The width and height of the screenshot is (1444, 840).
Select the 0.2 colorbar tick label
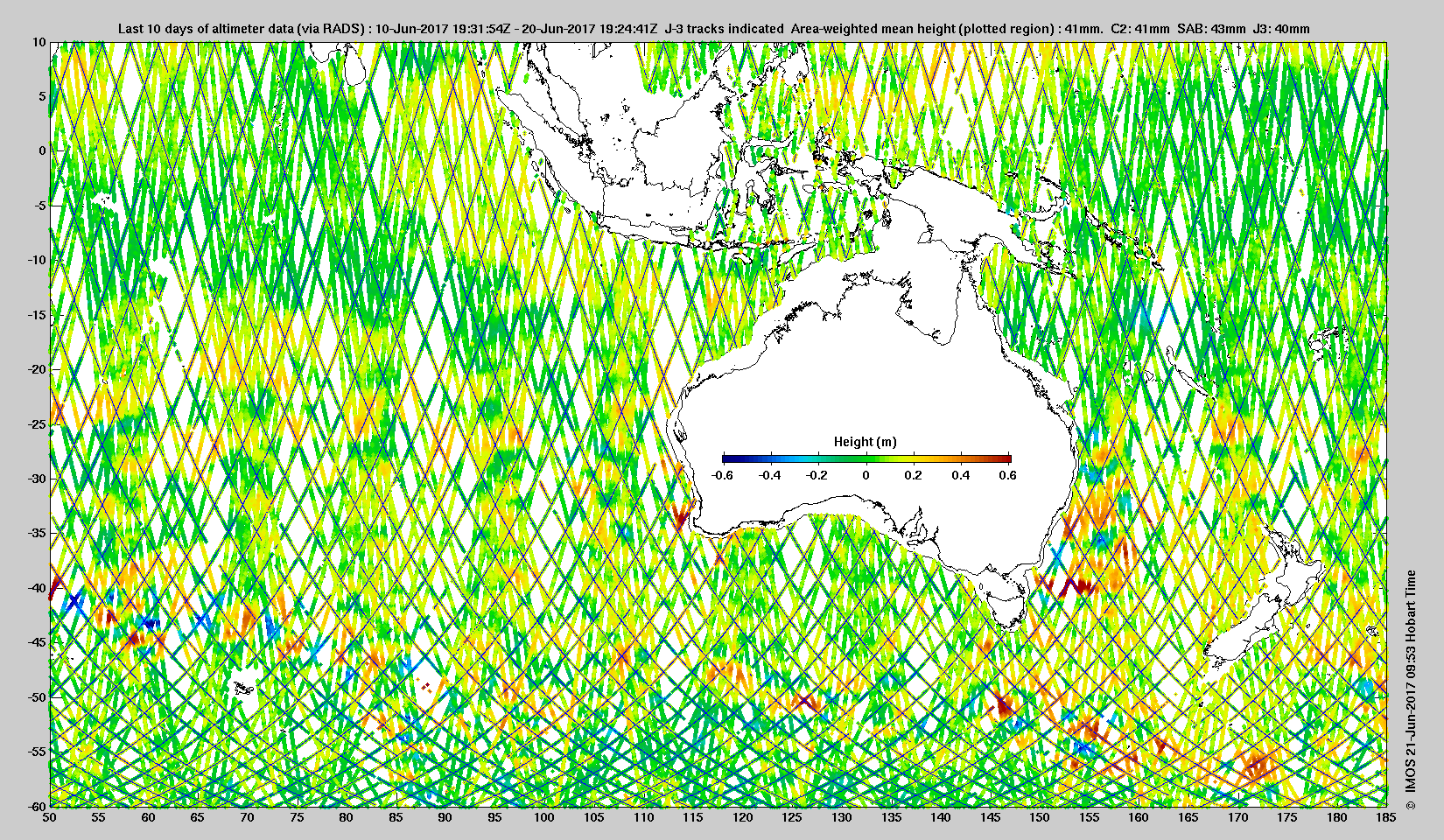913,475
